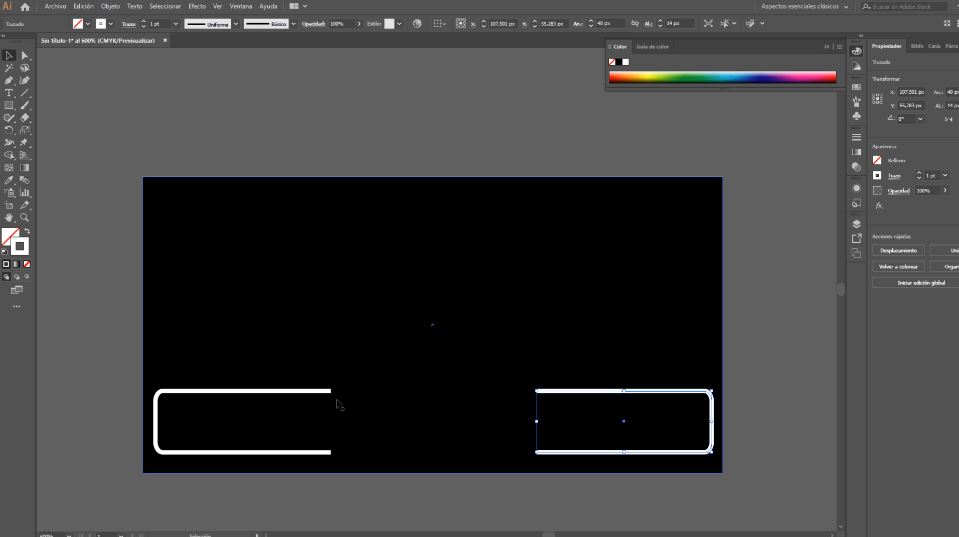Select the Curvature tool
This screenshot has width=959, height=537.
(24, 81)
